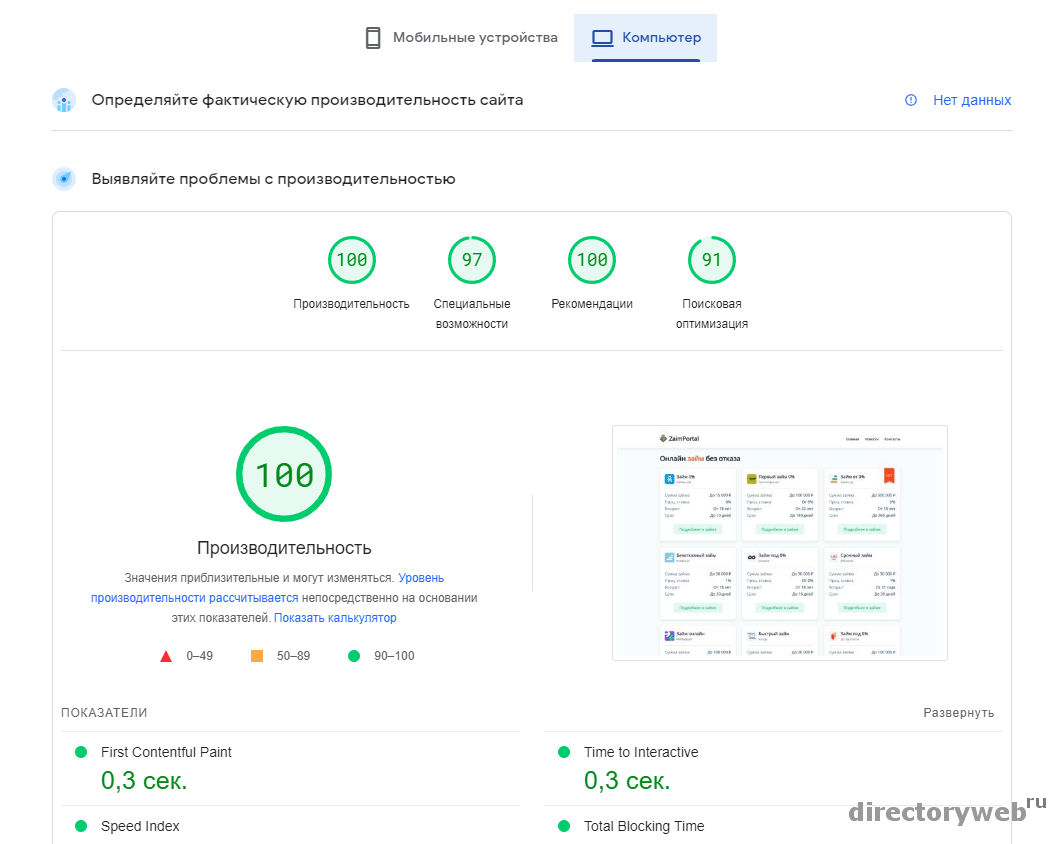Expand the Time to Interactive metric
The width and height of the screenshot is (1055, 844).
(641, 752)
